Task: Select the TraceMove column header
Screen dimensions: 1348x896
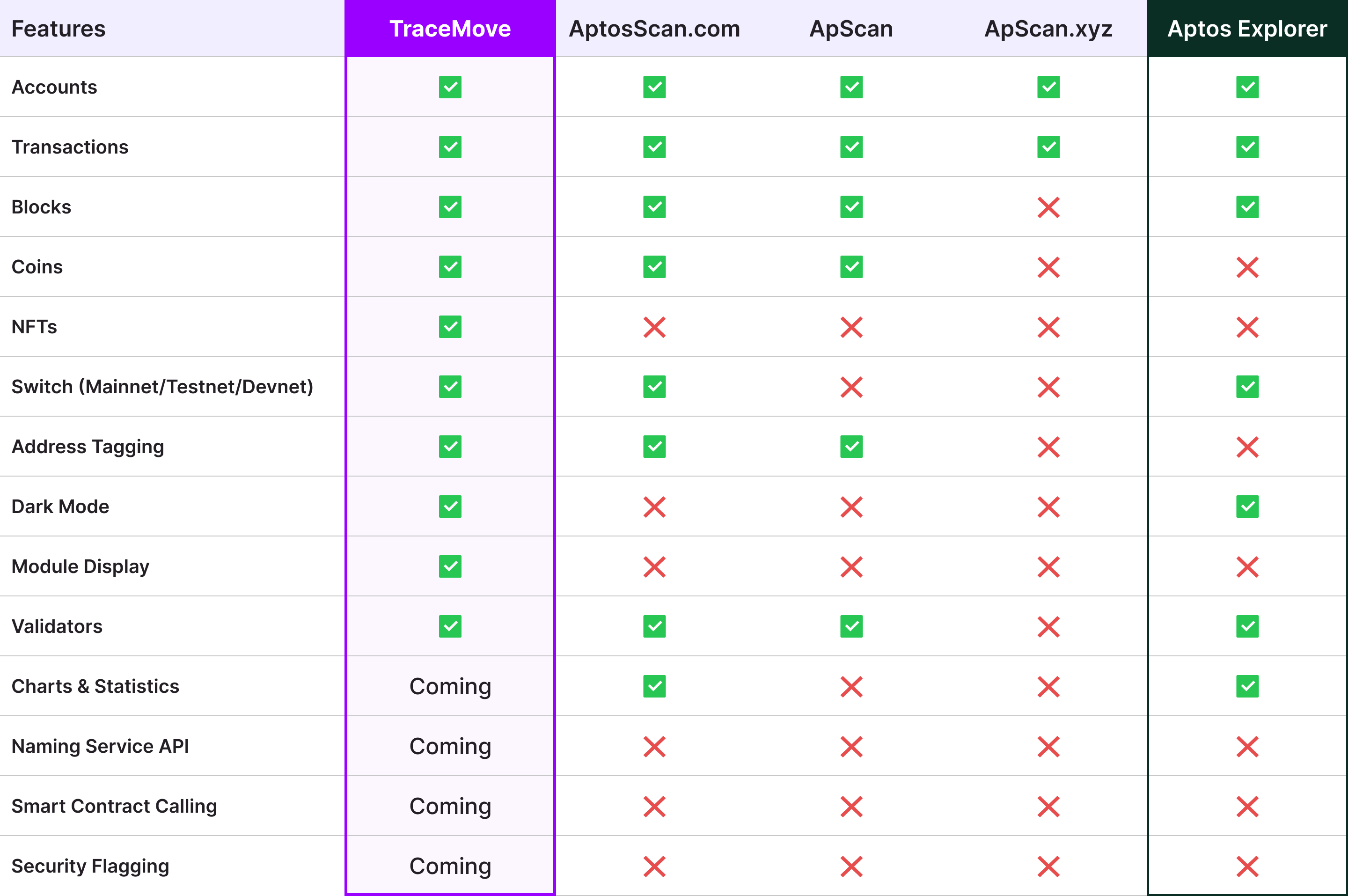Action: (450, 29)
